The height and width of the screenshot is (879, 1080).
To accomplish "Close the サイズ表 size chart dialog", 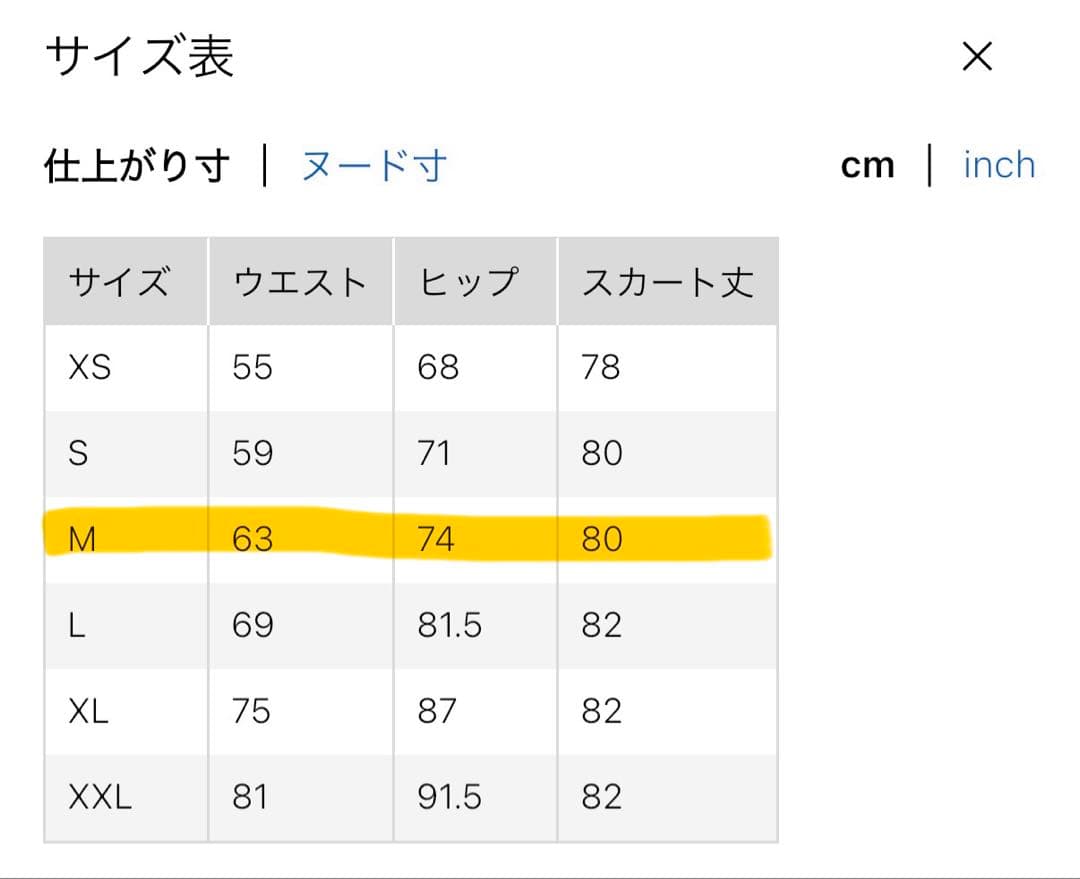I will click(x=976, y=57).
